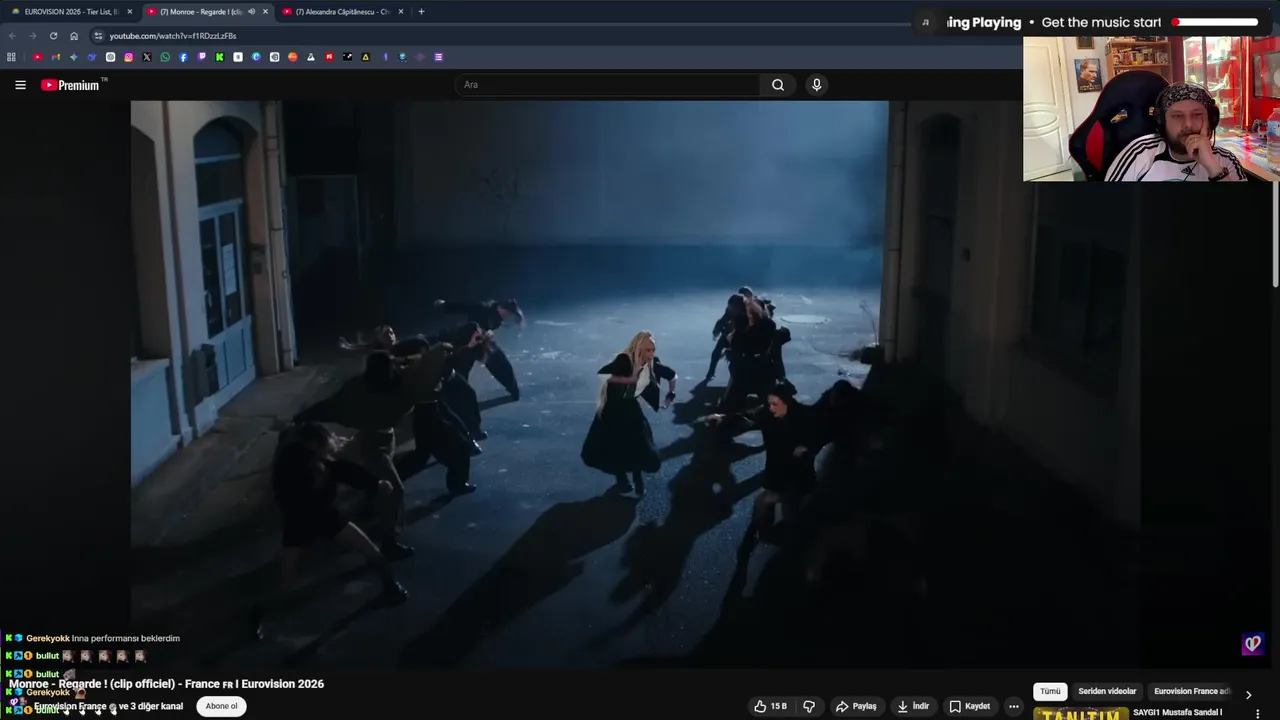1280x720 pixels.
Task: Open the Instagram bookmark
Action: tap(129, 57)
